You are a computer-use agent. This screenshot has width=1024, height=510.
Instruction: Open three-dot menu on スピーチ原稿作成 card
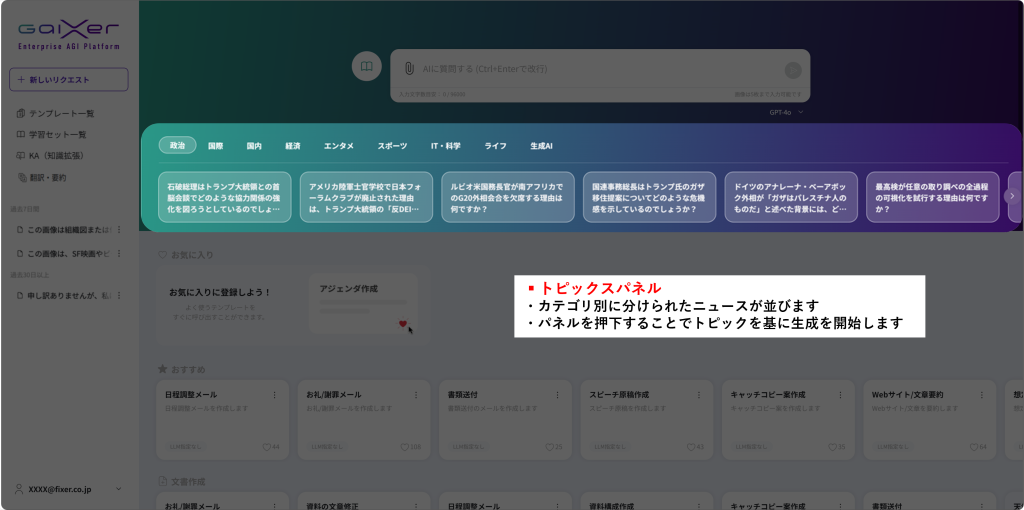point(700,395)
